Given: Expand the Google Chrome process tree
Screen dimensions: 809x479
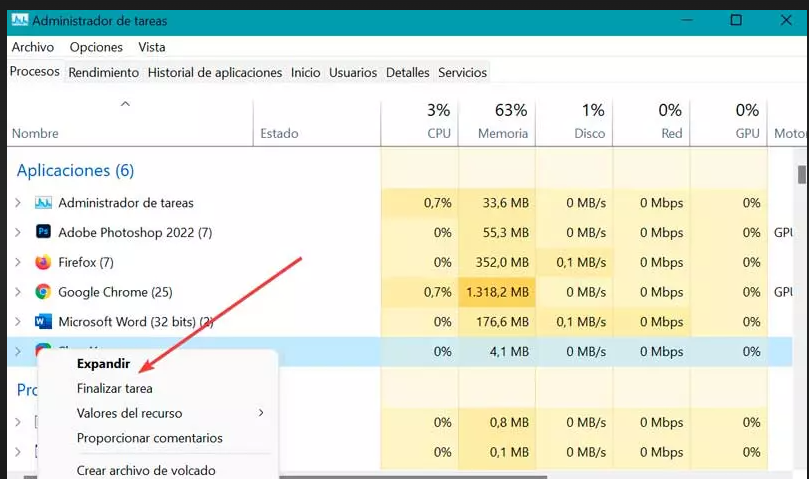Looking at the screenshot, I should point(17,292).
